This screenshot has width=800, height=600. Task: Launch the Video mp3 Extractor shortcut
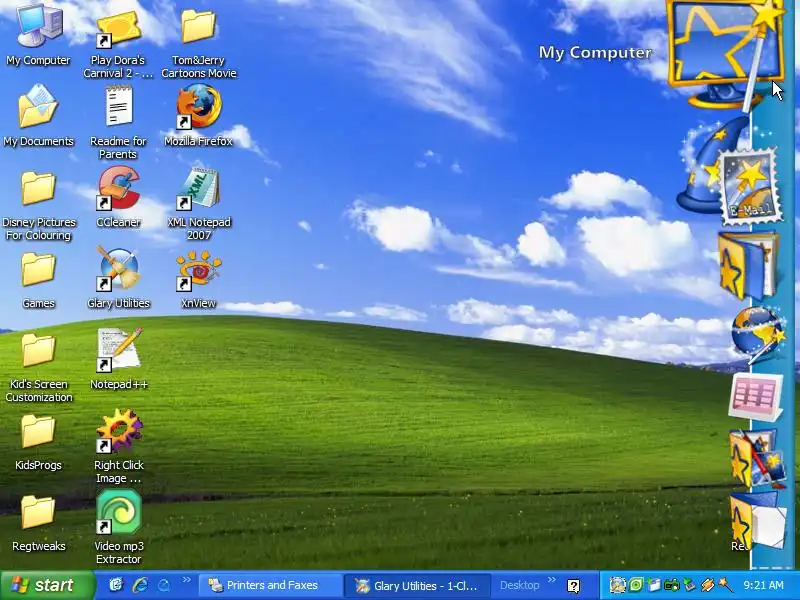pos(118,527)
